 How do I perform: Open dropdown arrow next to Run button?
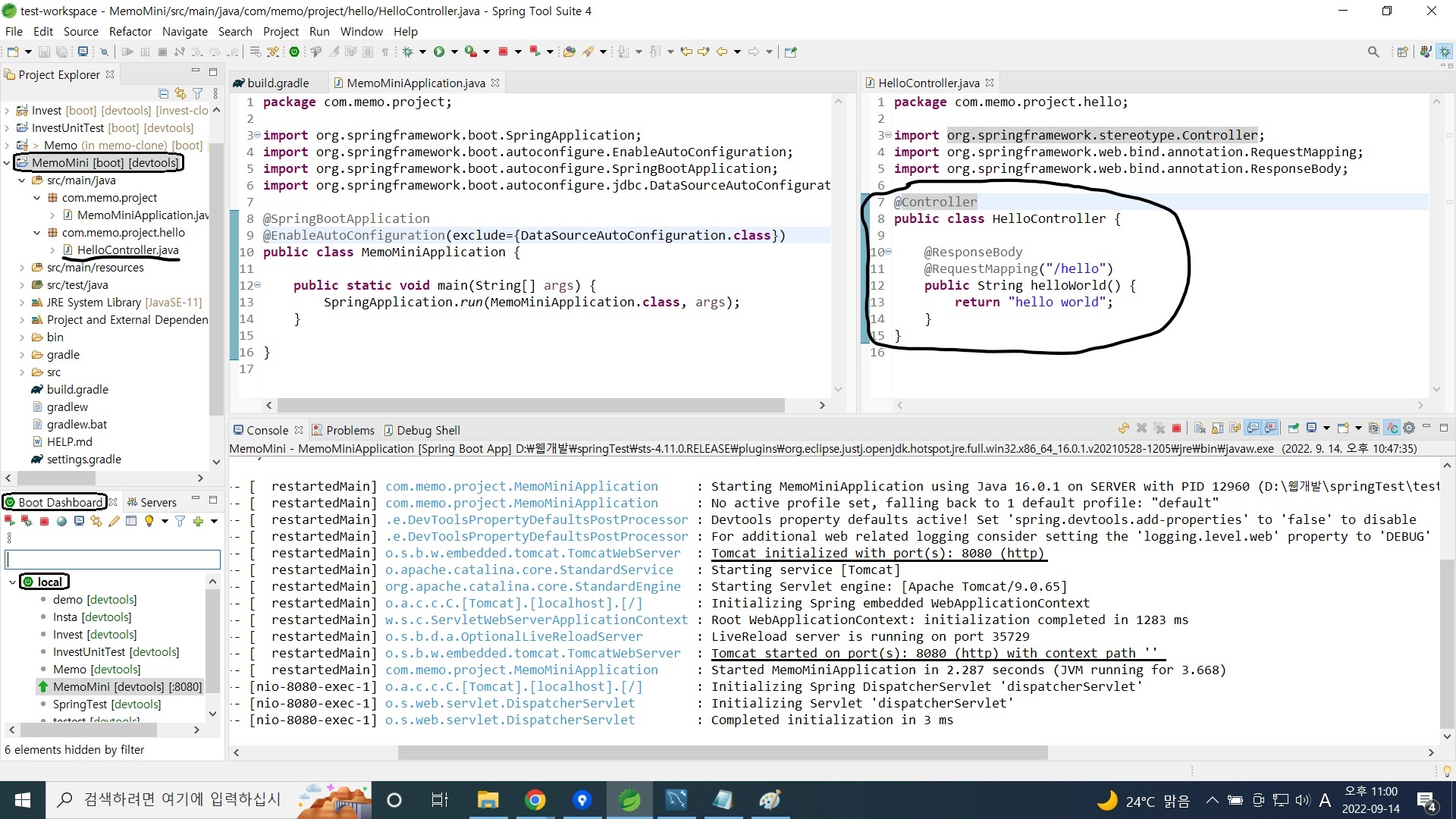pyautogui.click(x=454, y=52)
